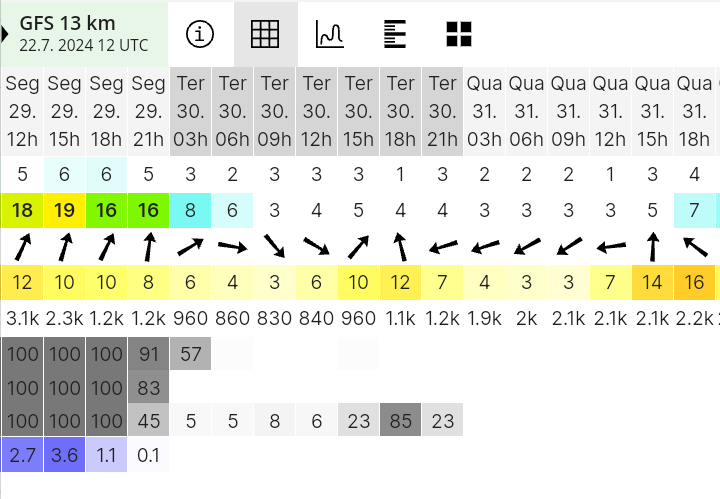The height and width of the screenshot is (499, 720).
Task: Click the north-pointing arrow under Qua 15h
Action: (x=652, y=247)
